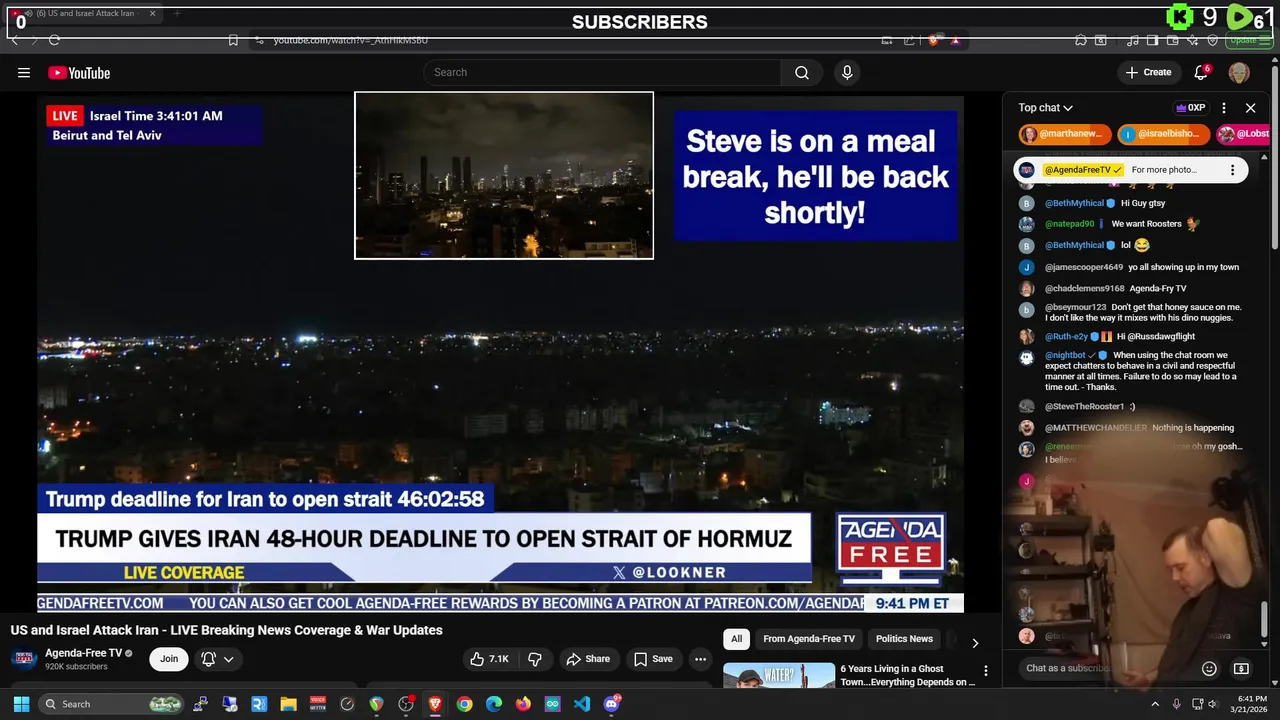The image size is (1280, 720).
Task: Open the Agenda-Free TV channel name link
Action: 83,653
